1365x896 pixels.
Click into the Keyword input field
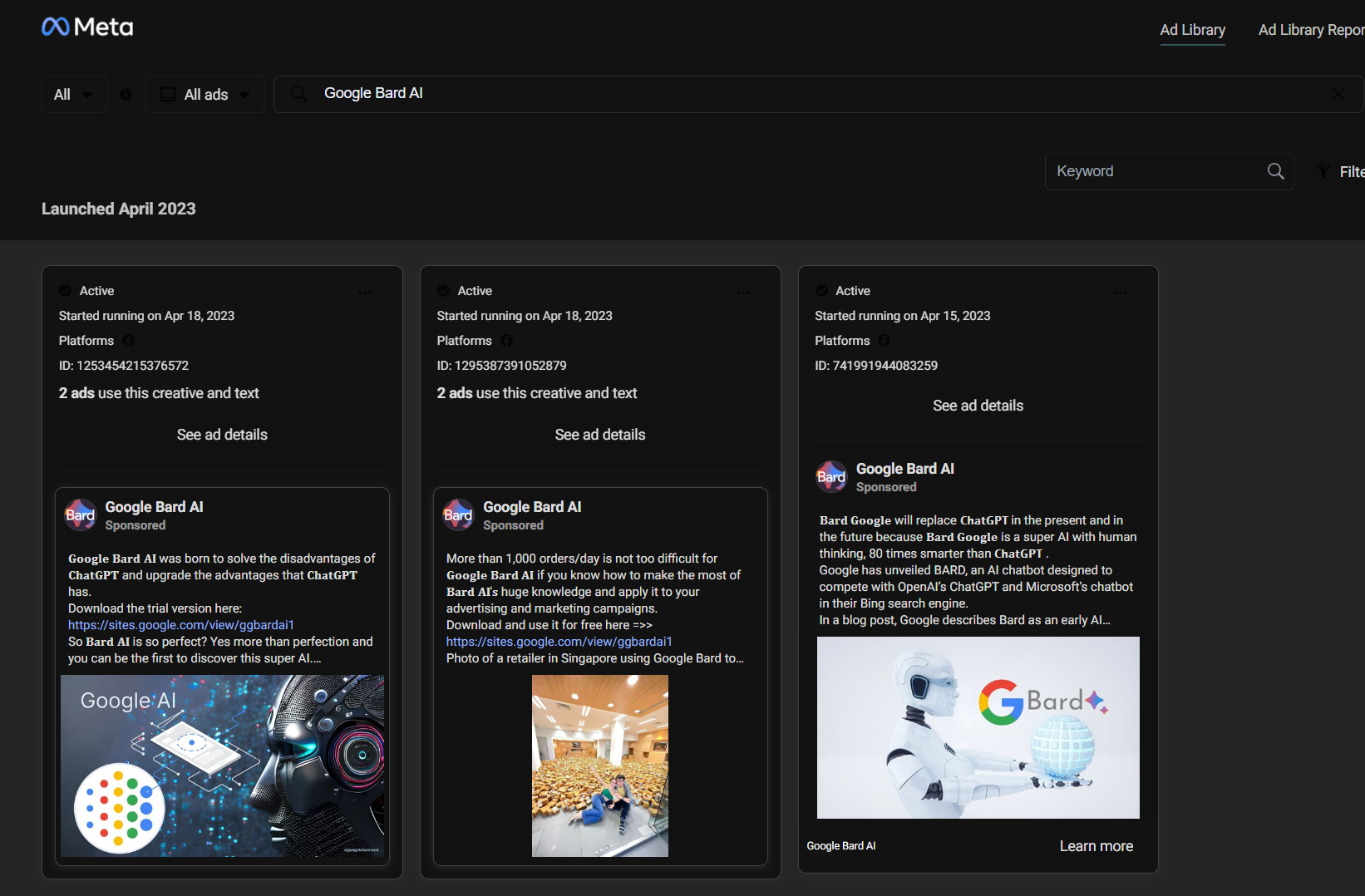pyautogui.click(x=1156, y=171)
